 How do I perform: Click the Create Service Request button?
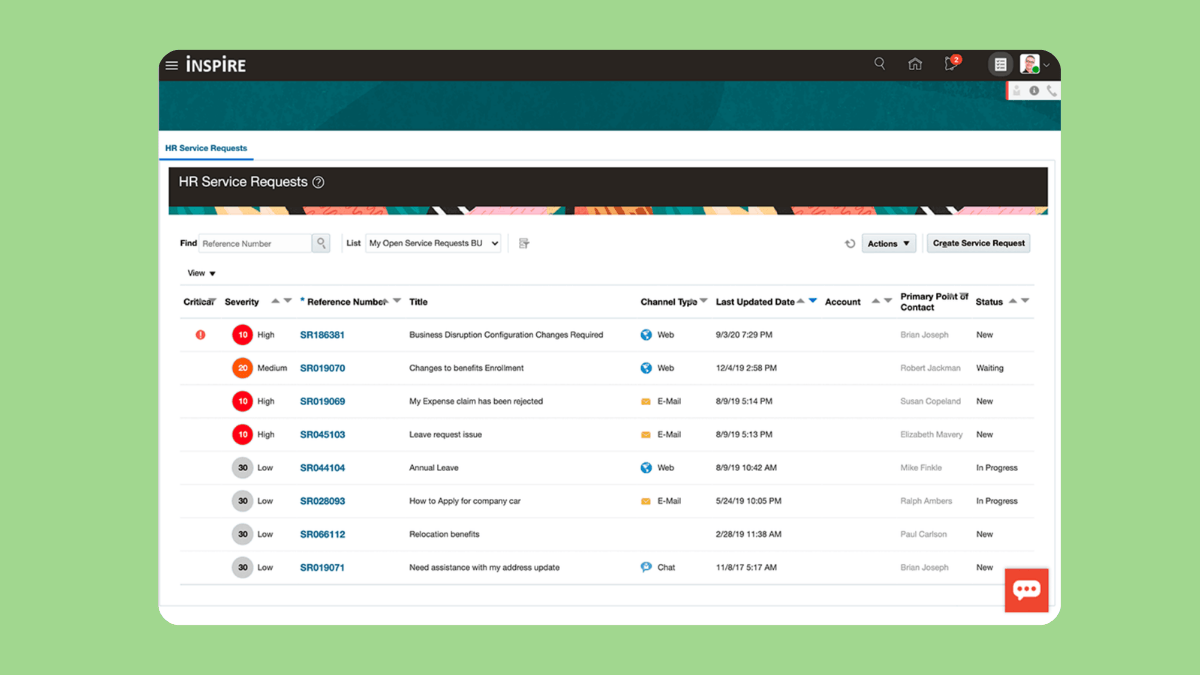coord(978,243)
